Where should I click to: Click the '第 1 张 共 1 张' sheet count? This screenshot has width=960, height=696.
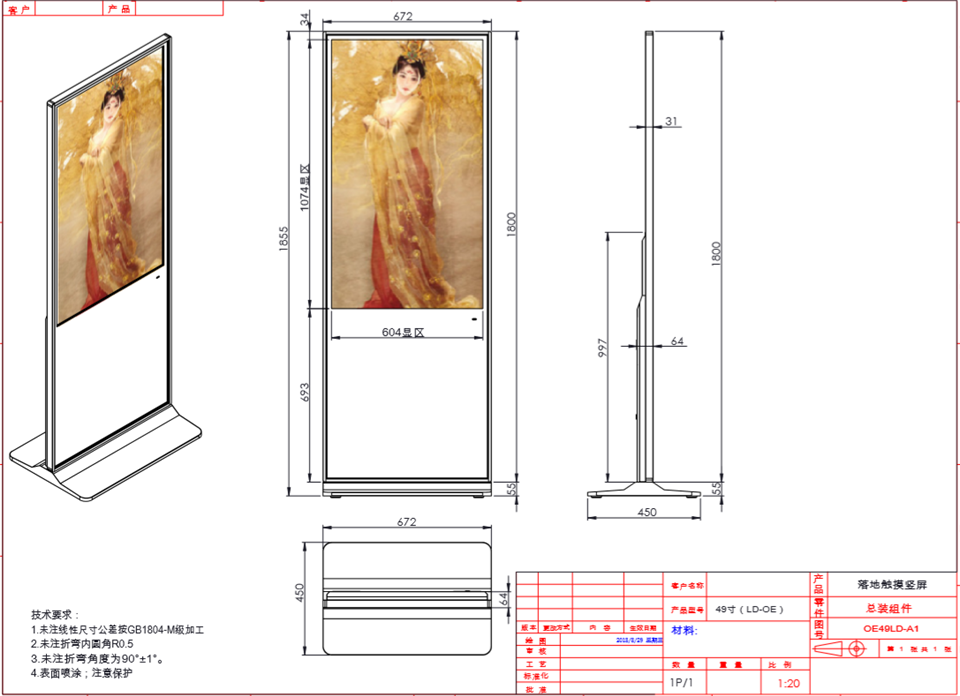pos(919,648)
